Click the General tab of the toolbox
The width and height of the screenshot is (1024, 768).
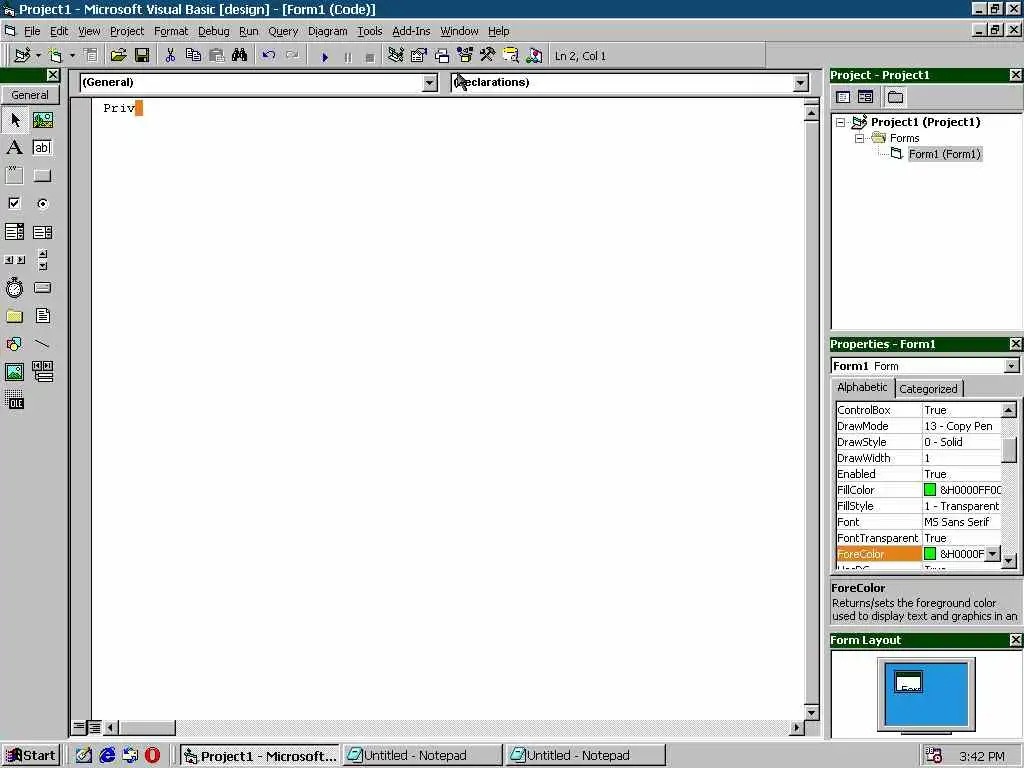coord(29,95)
